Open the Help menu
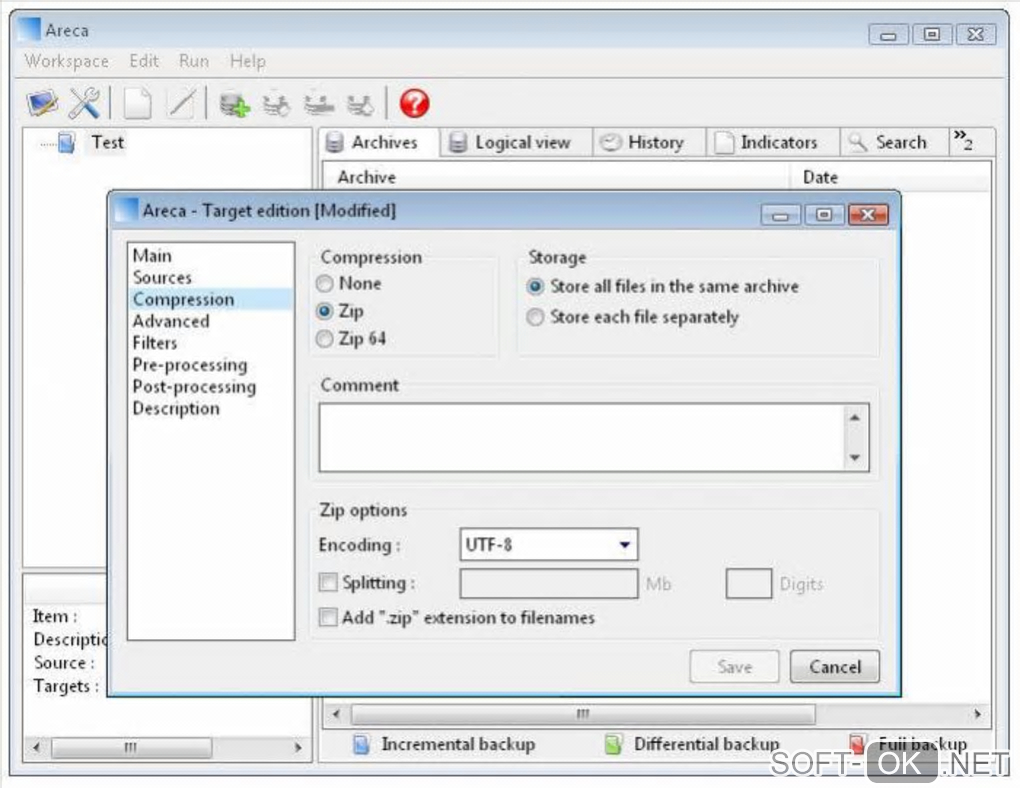The width and height of the screenshot is (1020, 788). [248, 61]
